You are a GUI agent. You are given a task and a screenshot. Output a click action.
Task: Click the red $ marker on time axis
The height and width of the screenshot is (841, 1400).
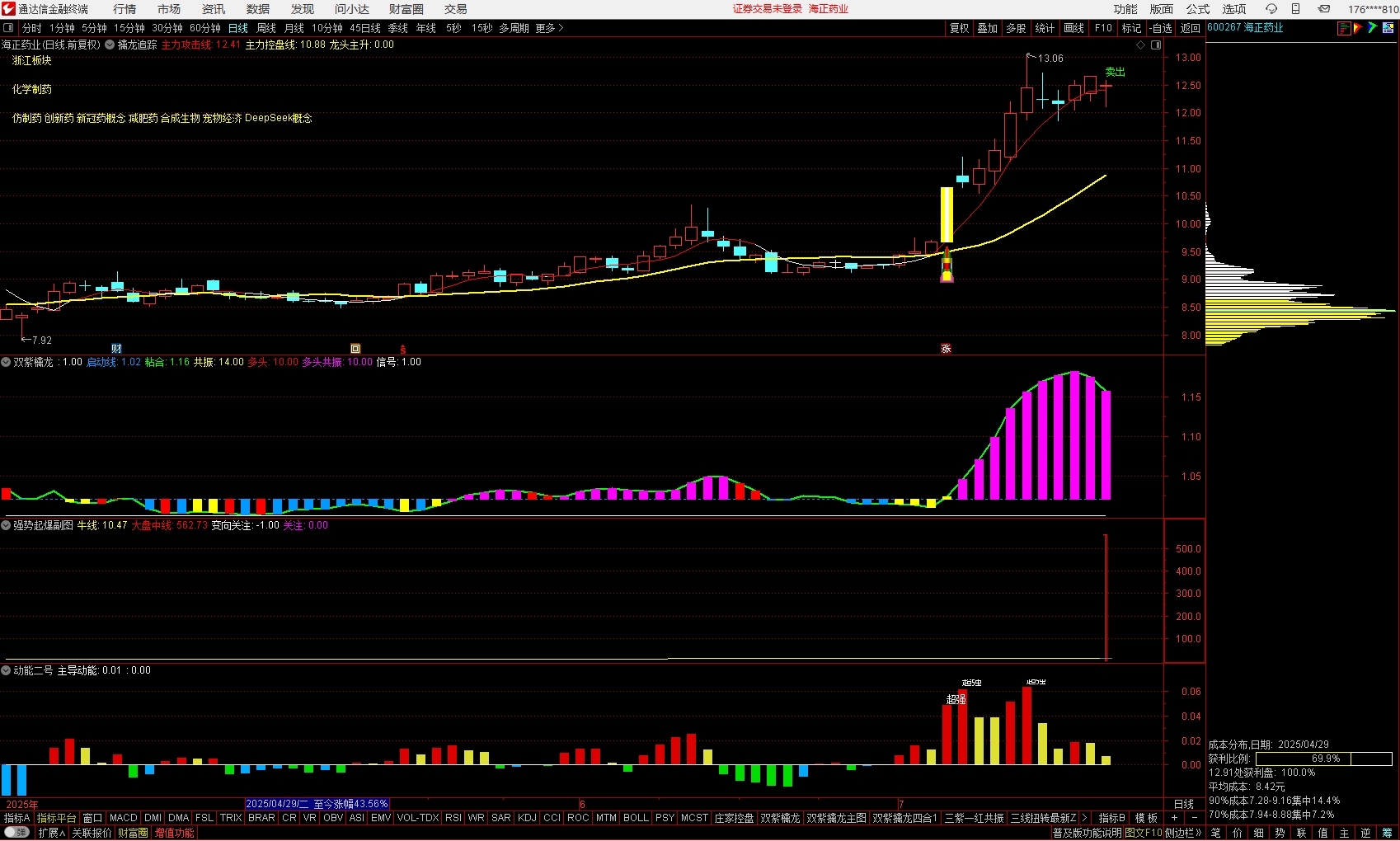(x=403, y=350)
